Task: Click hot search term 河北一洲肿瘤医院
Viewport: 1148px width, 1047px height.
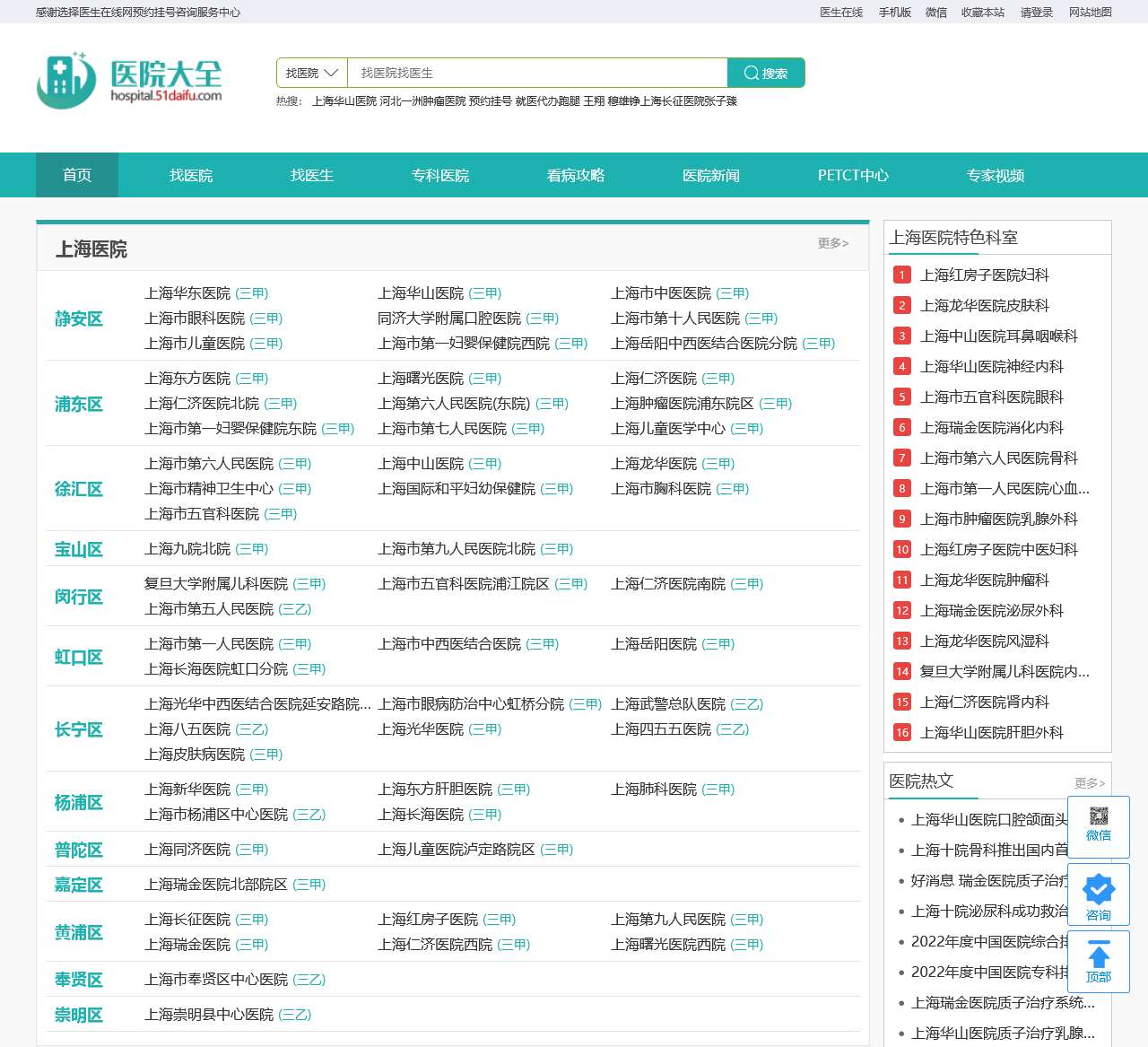Action: pyautogui.click(x=422, y=101)
